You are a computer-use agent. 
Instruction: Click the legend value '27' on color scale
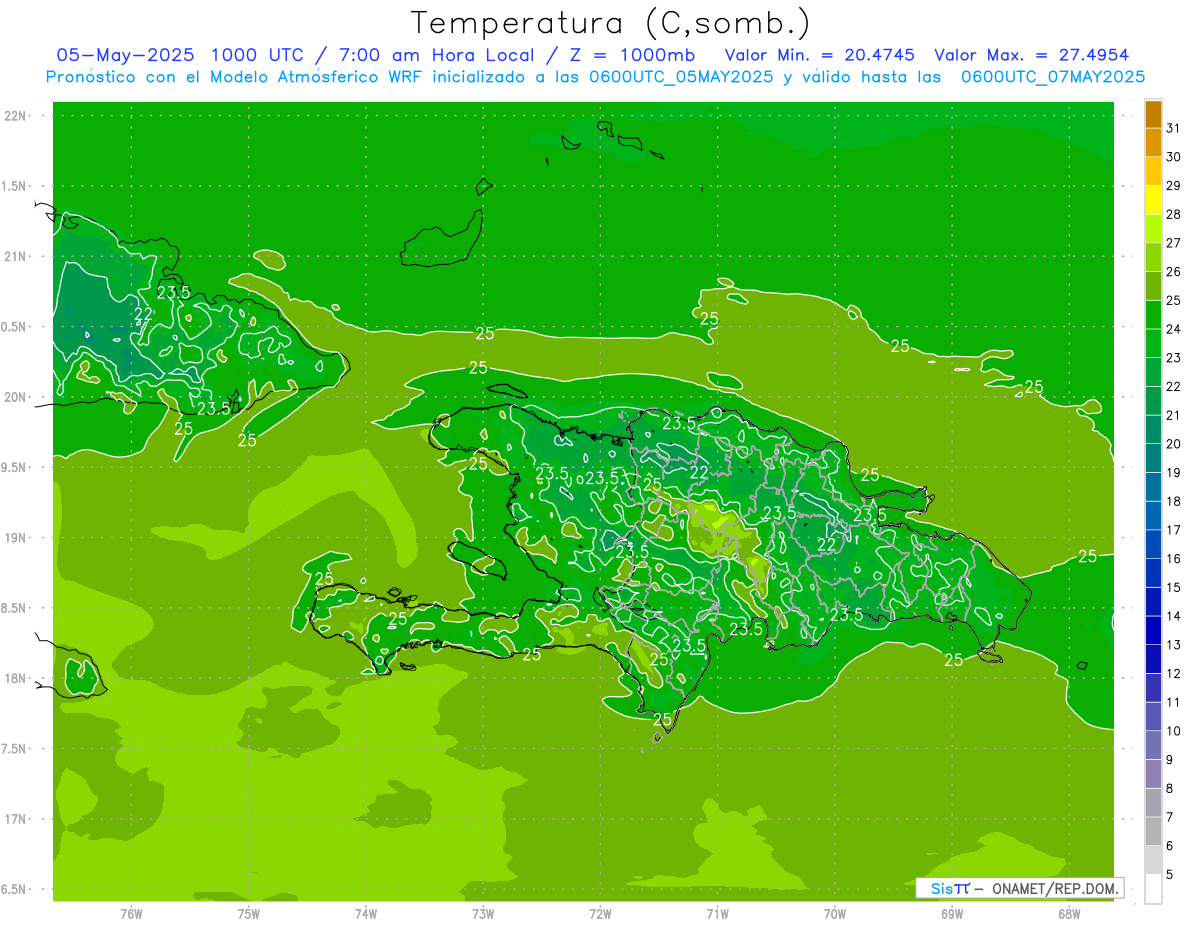click(1174, 243)
